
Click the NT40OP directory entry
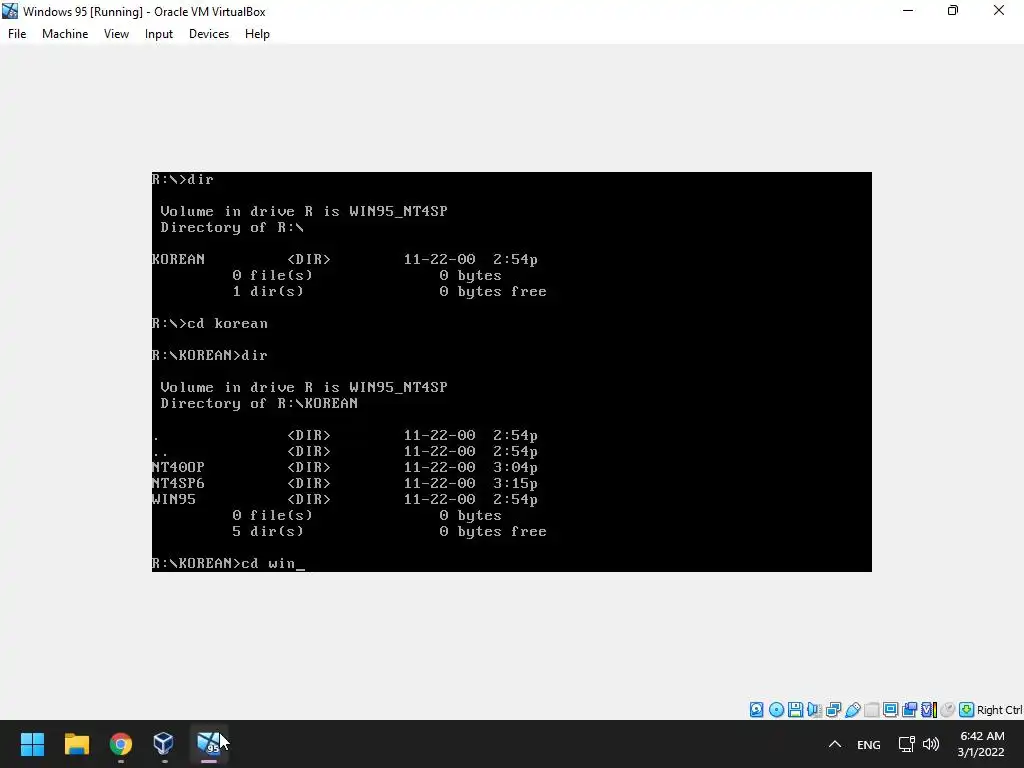coord(178,468)
